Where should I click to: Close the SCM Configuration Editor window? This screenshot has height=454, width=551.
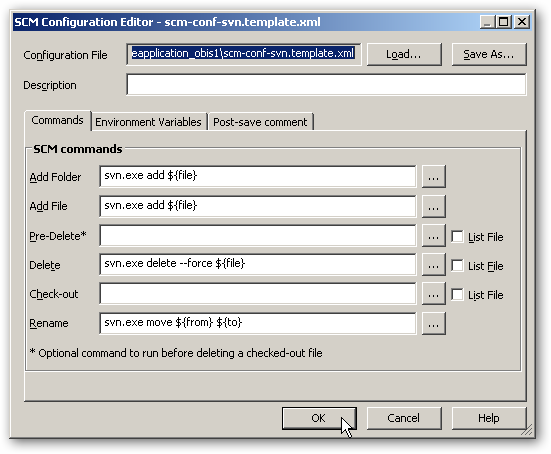tap(522, 22)
